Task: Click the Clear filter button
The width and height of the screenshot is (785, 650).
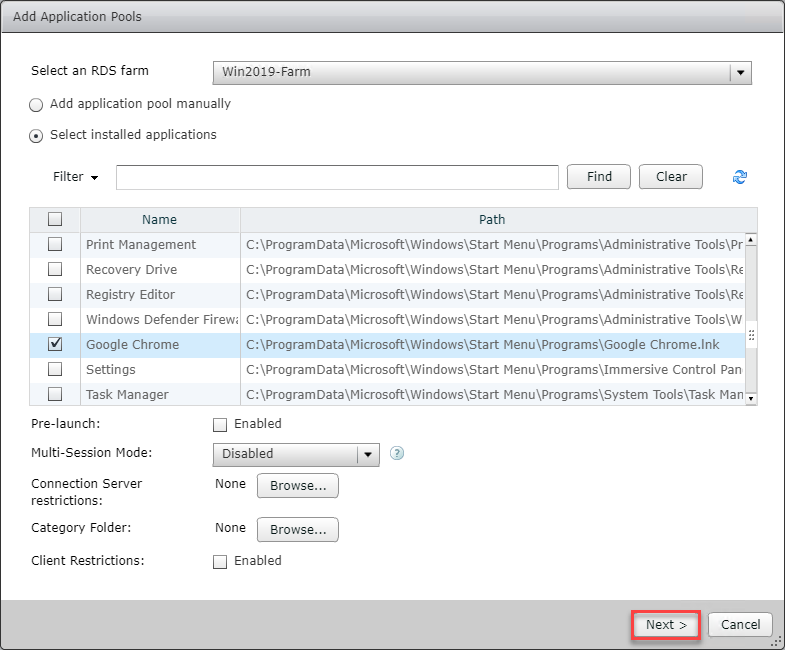Action: (x=671, y=177)
